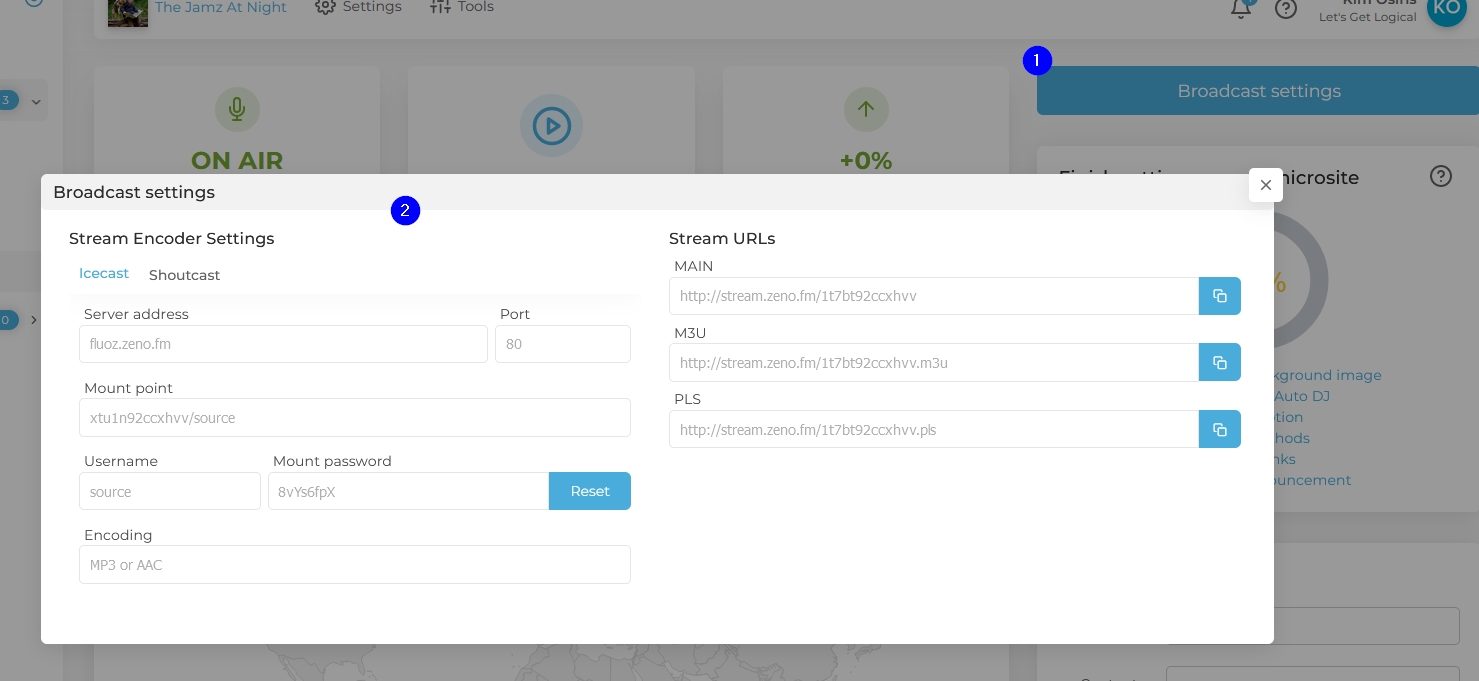The image size is (1479, 681).
Task: Copy the PLS stream URL
Action: 1220,429
